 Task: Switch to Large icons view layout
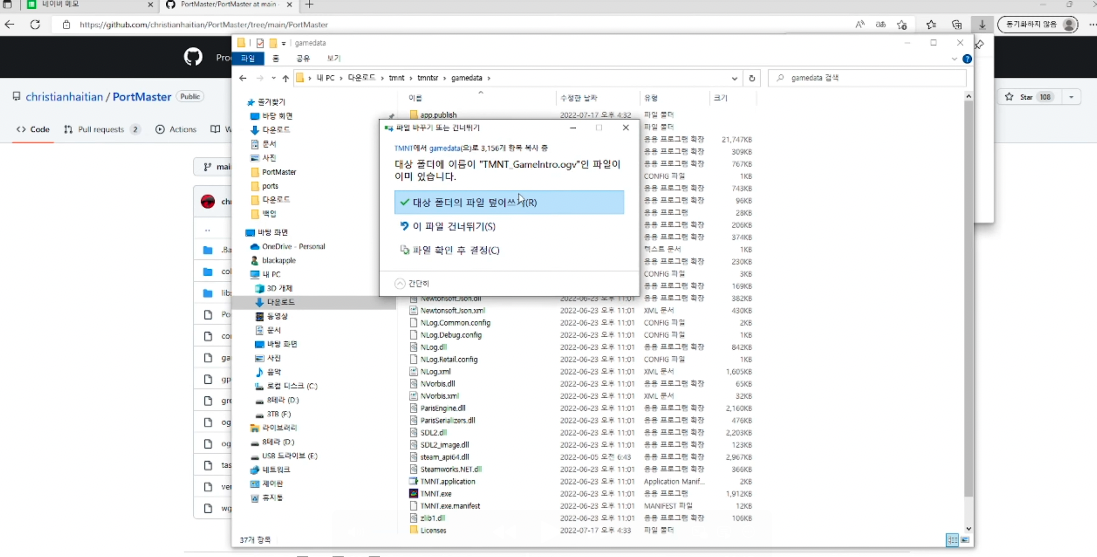[965, 540]
